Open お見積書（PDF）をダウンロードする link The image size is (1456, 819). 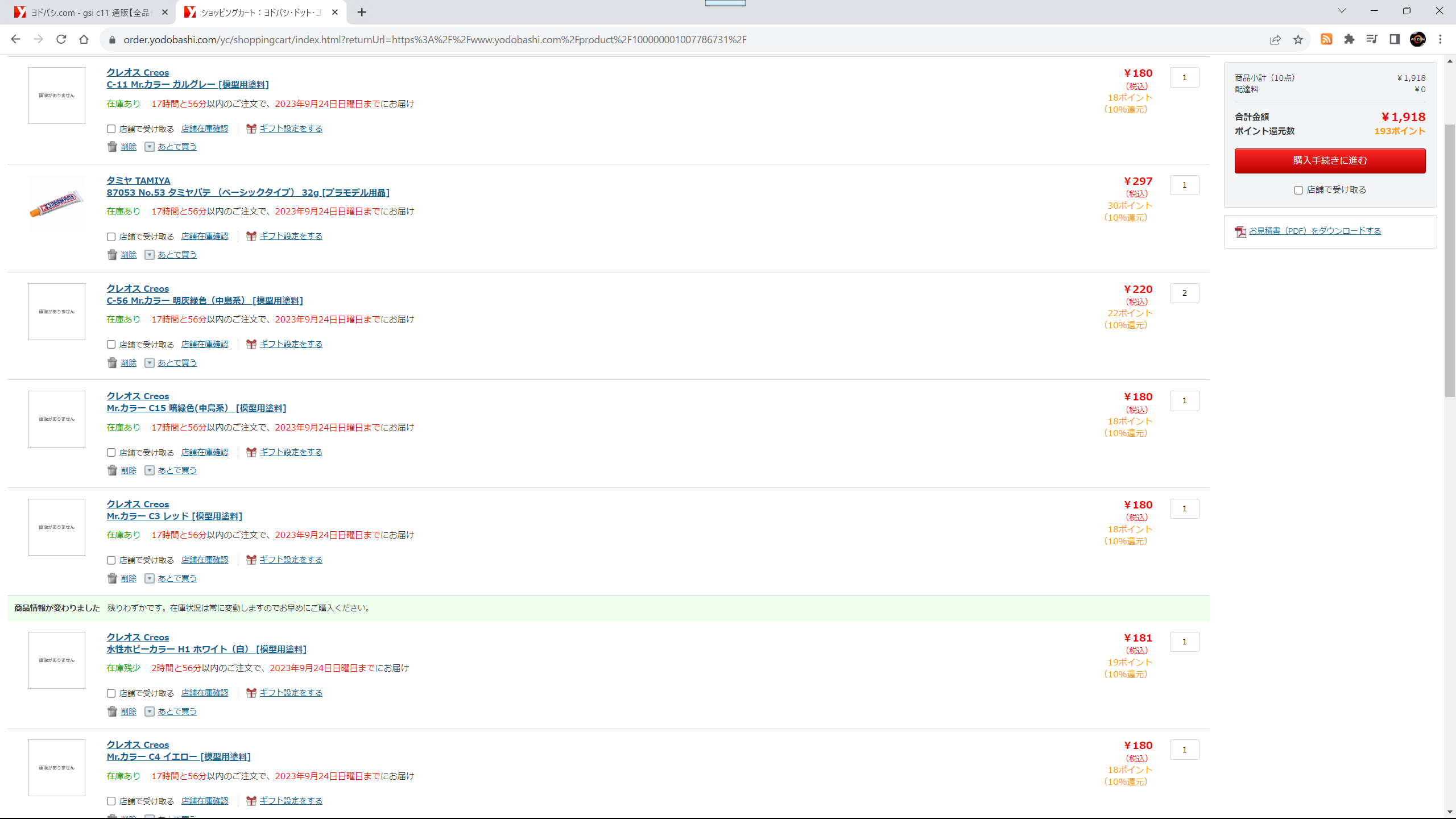tap(1315, 231)
